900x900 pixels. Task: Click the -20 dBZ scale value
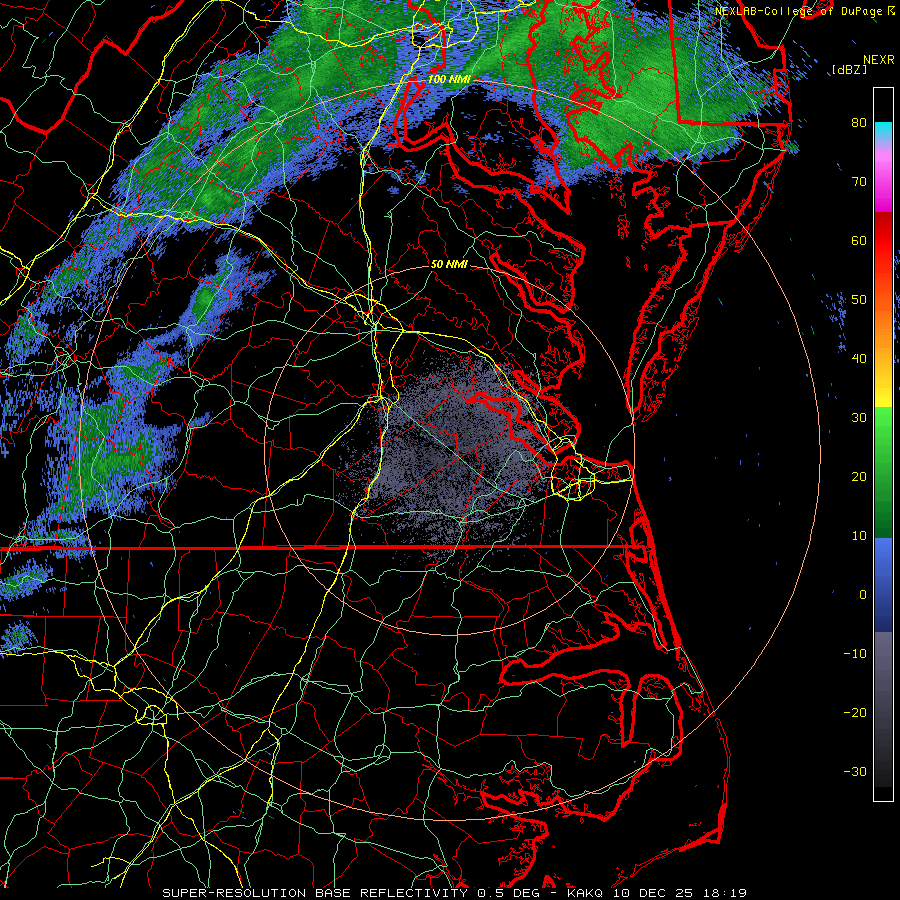(x=855, y=712)
